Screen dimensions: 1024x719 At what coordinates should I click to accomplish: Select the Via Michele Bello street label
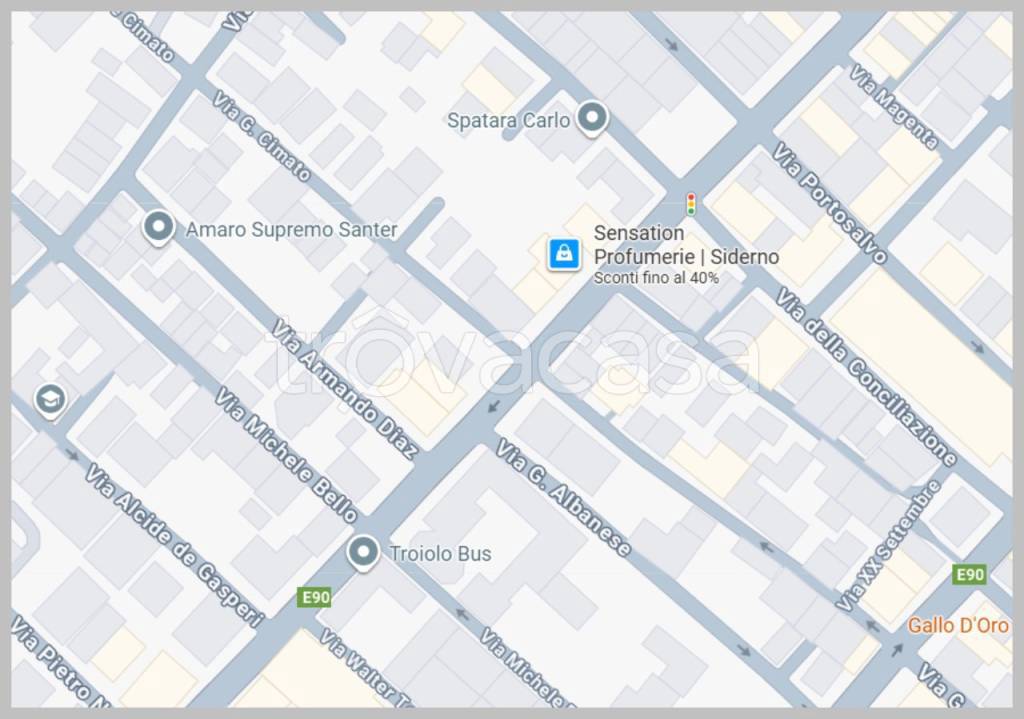[287, 455]
